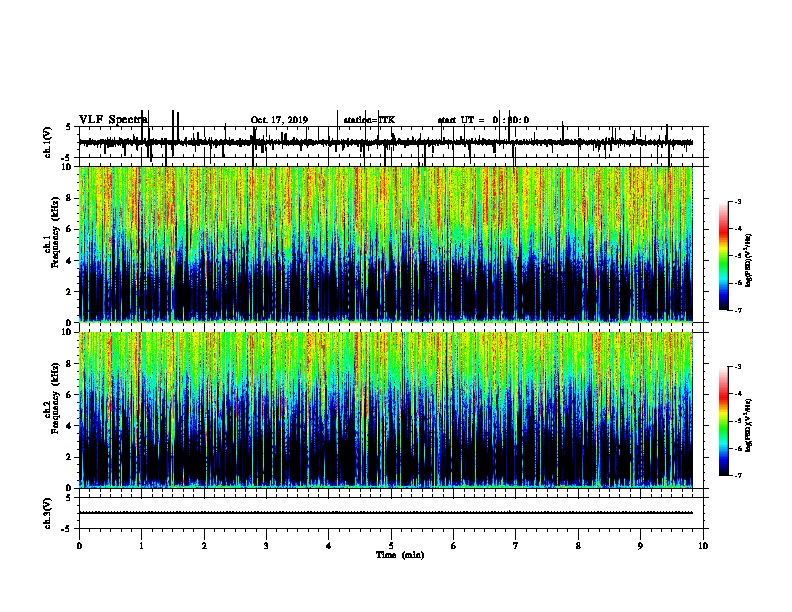Click the "-4" tick on ch.2 colorbar

(737, 394)
